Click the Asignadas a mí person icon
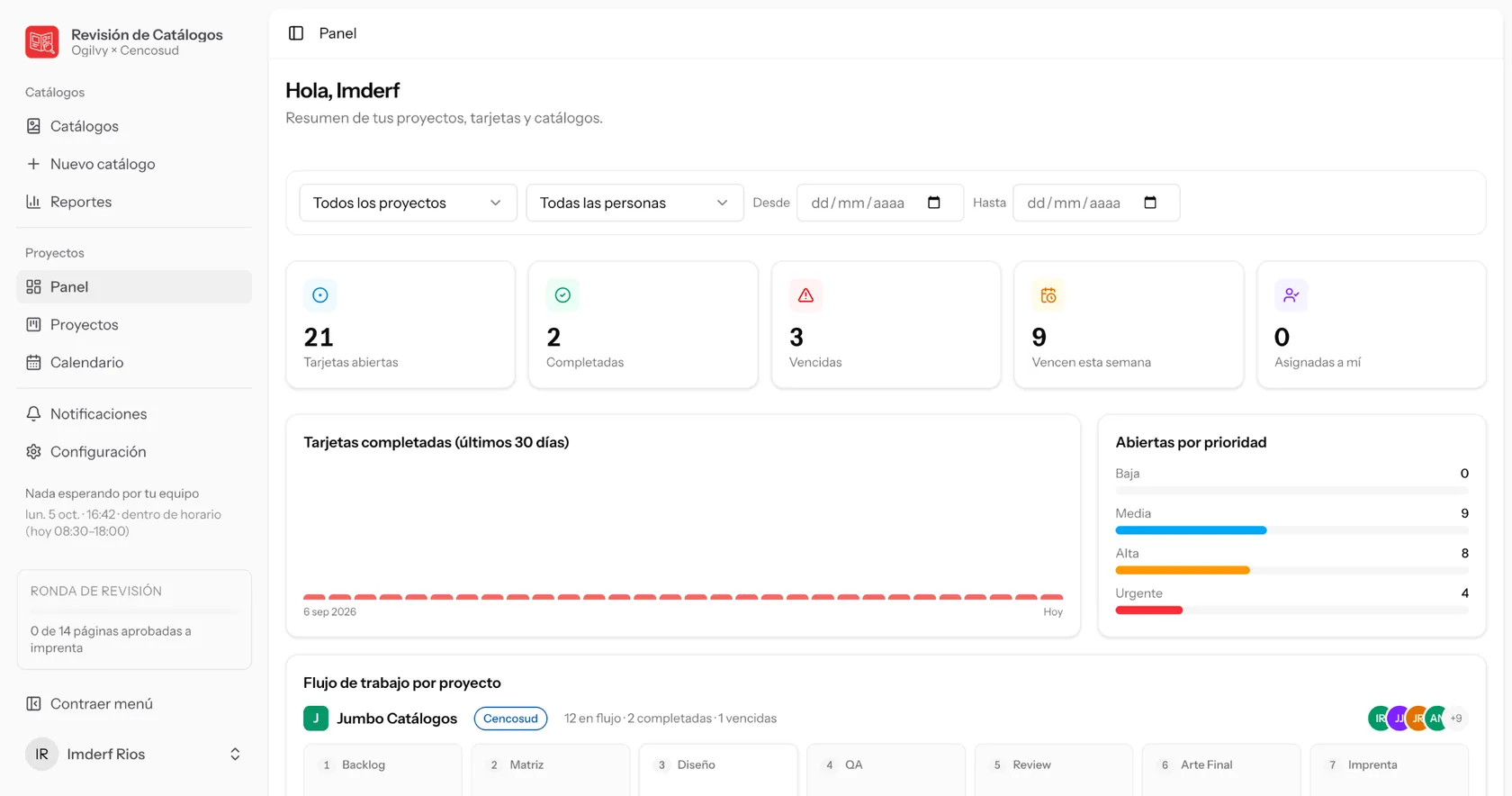Image resolution: width=1512 pixels, height=796 pixels. (x=1291, y=295)
